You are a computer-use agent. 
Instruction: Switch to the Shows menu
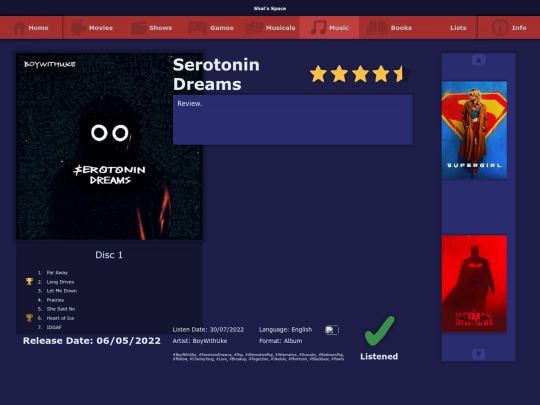tap(160, 28)
